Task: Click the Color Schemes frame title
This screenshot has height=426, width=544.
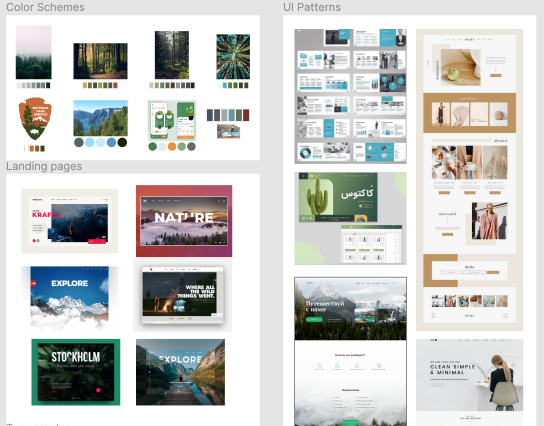Action: [x=45, y=7]
